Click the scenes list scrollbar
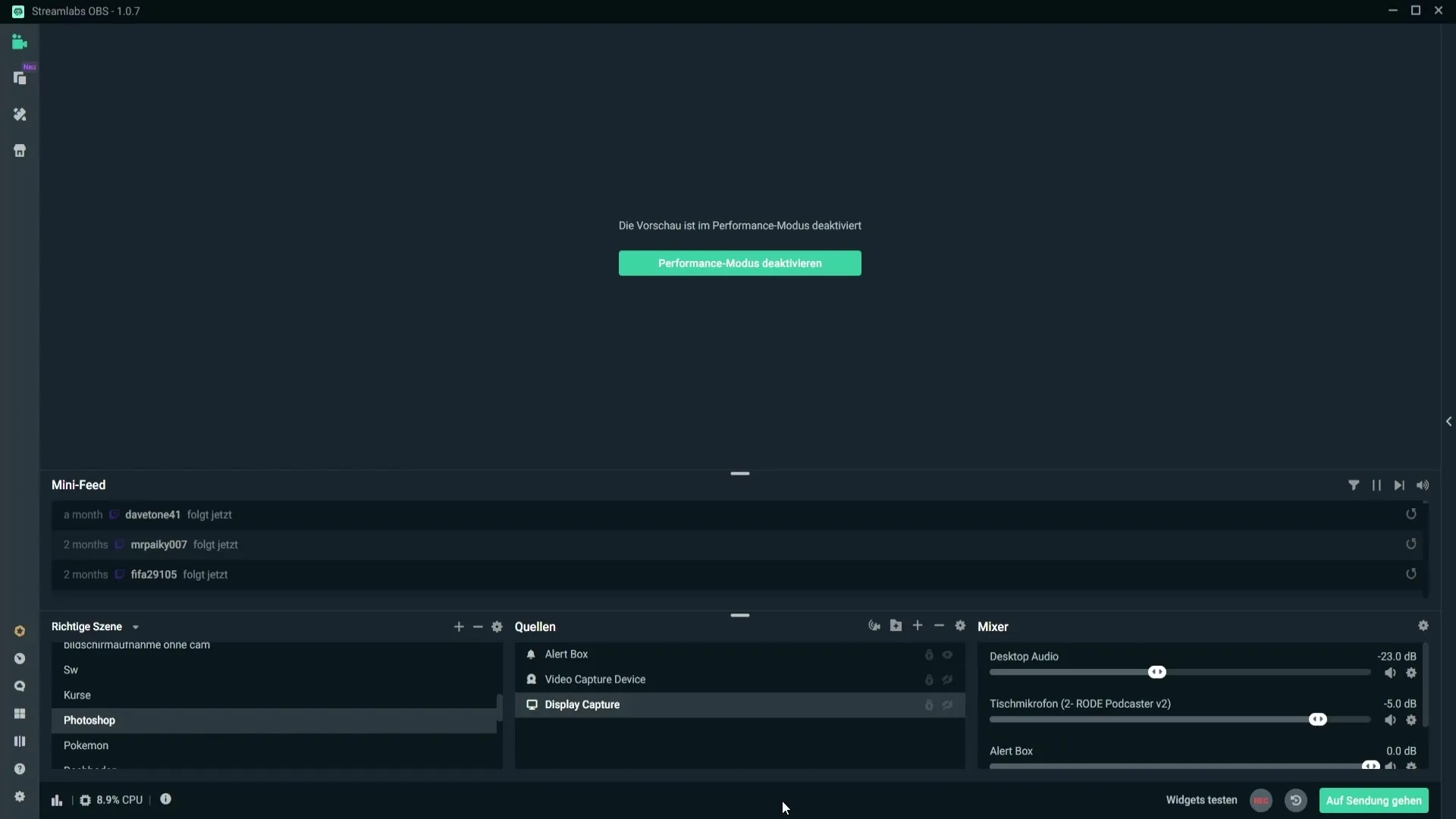This screenshot has height=819, width=1456. point(499,707)
